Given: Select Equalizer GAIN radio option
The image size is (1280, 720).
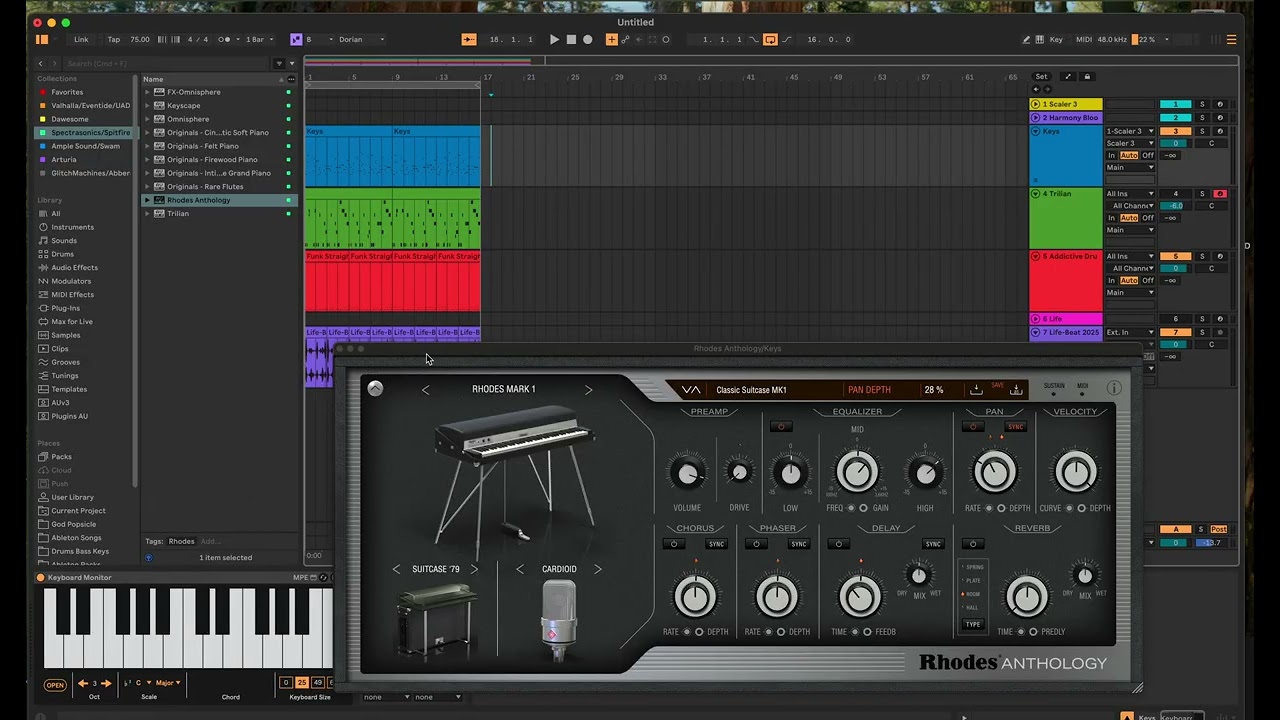Looking at the screenshot, I should tap(863, 508).
